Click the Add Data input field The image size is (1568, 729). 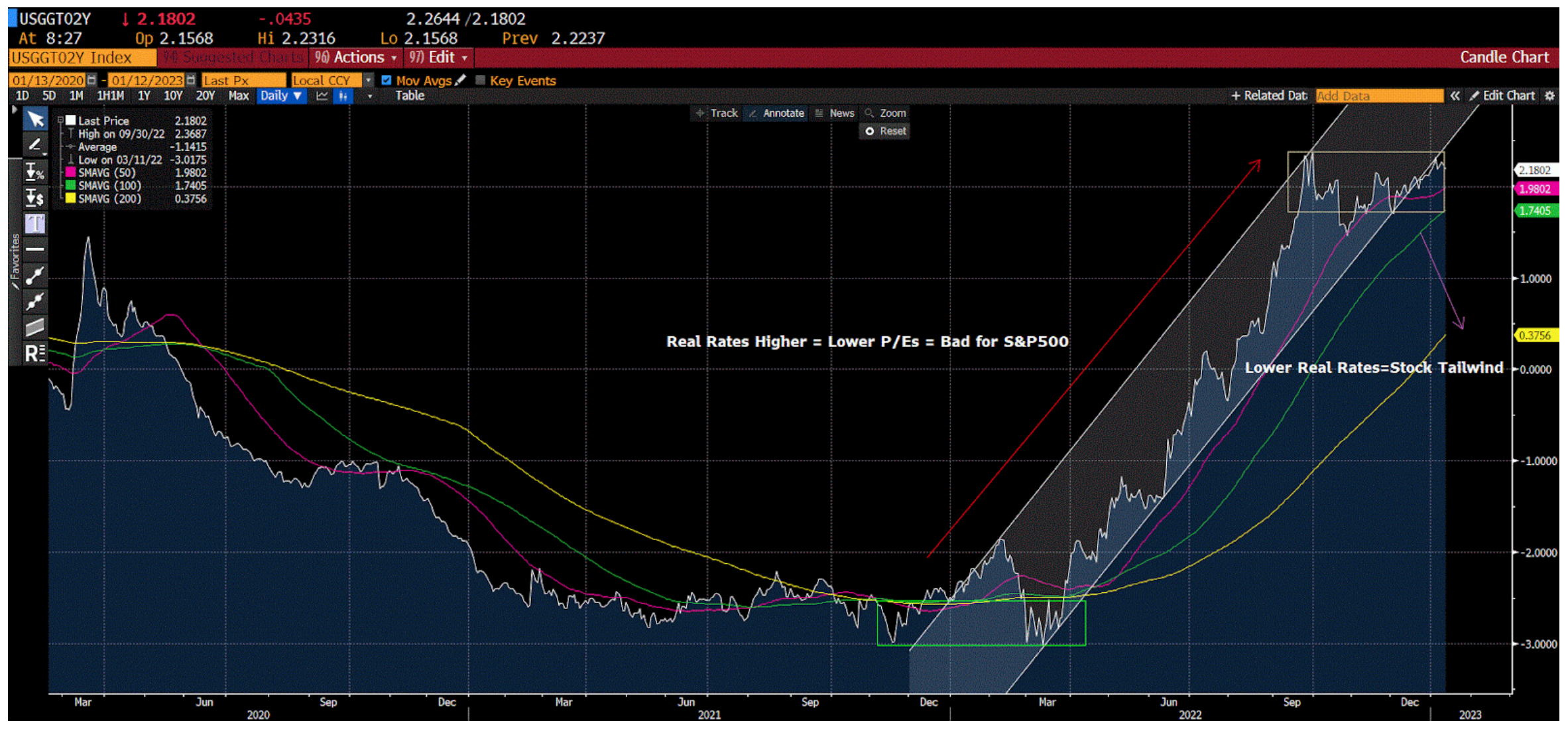pos(1378,96)
